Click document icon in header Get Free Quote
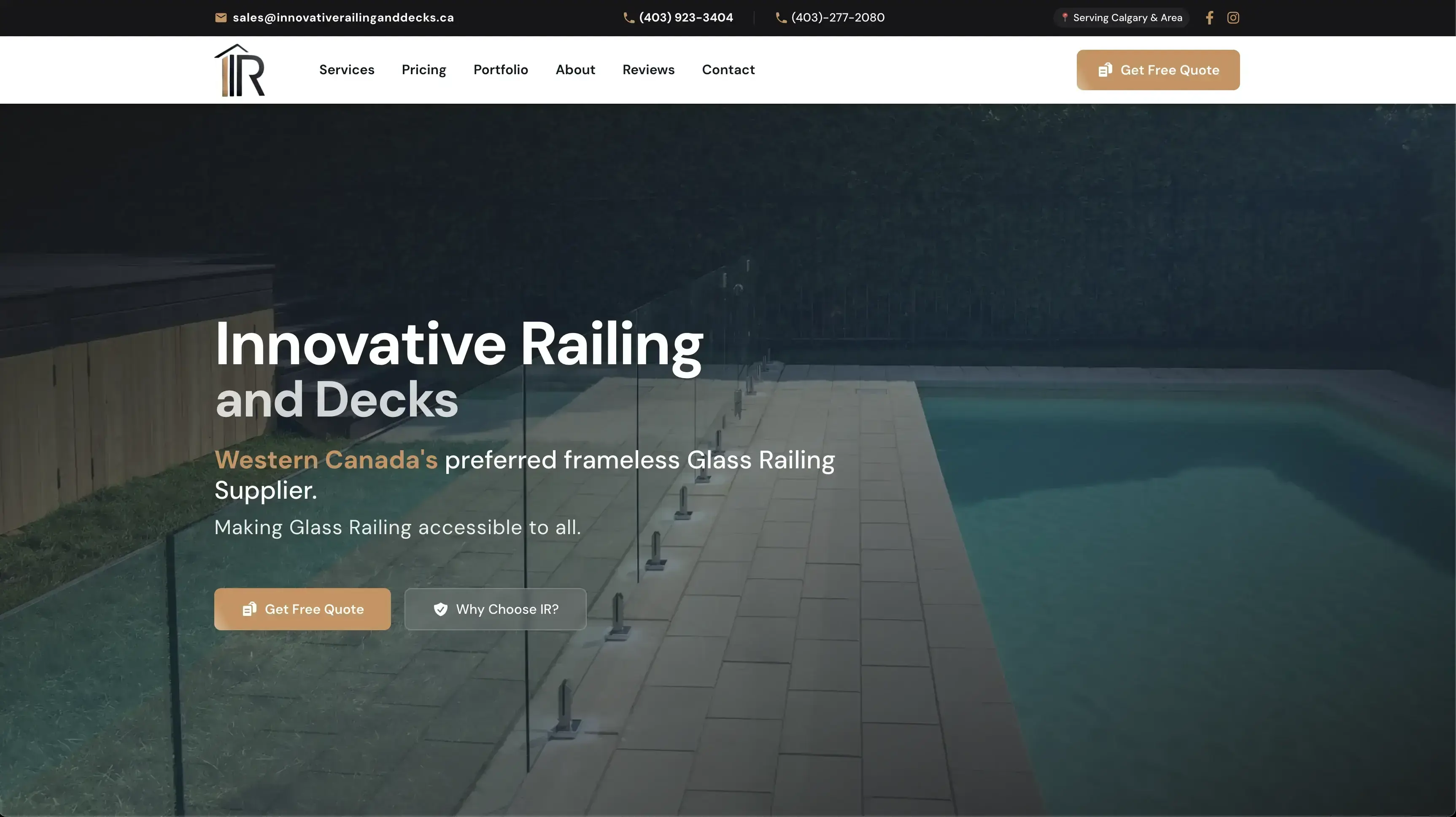 (1105, 70)
